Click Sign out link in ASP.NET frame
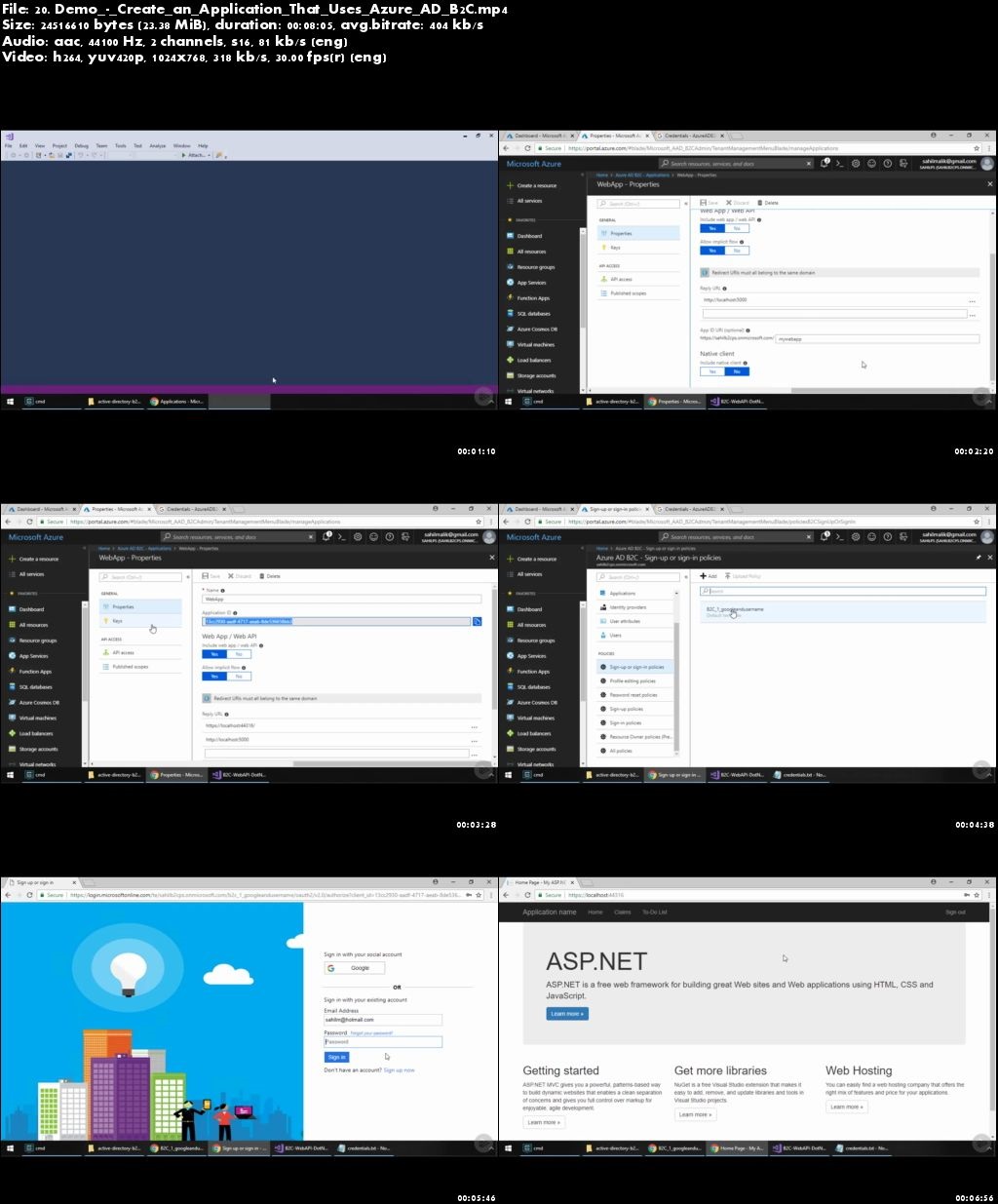Image resolution: width=998 pixels, height=1204 pixels. [955, 912]
